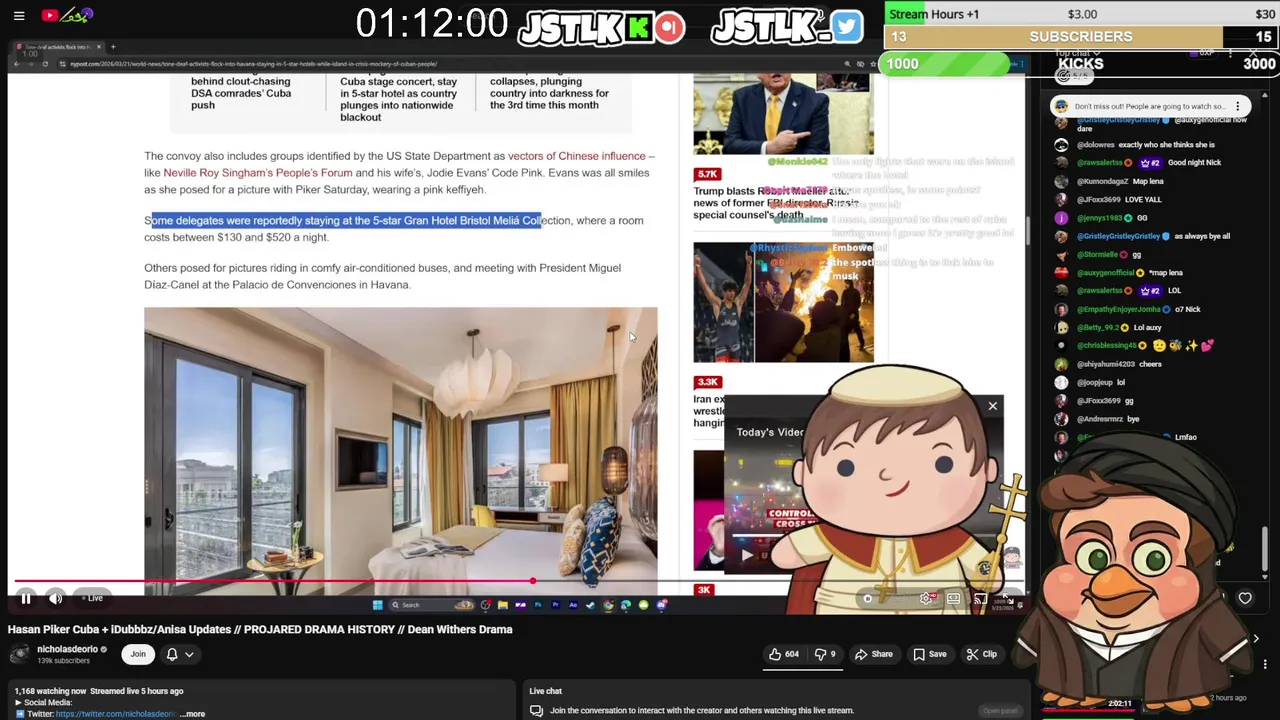Open the 3.3K comments badge
1280x720 pixels.
coord(708,382)
